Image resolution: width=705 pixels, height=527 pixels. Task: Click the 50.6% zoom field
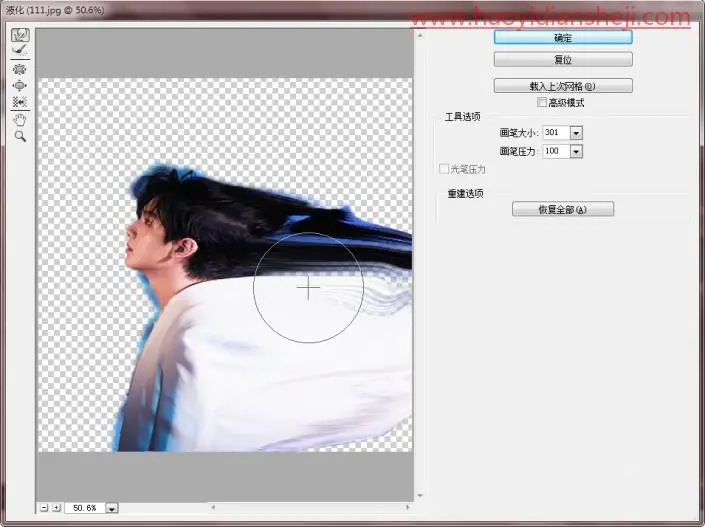coord(85,508)
